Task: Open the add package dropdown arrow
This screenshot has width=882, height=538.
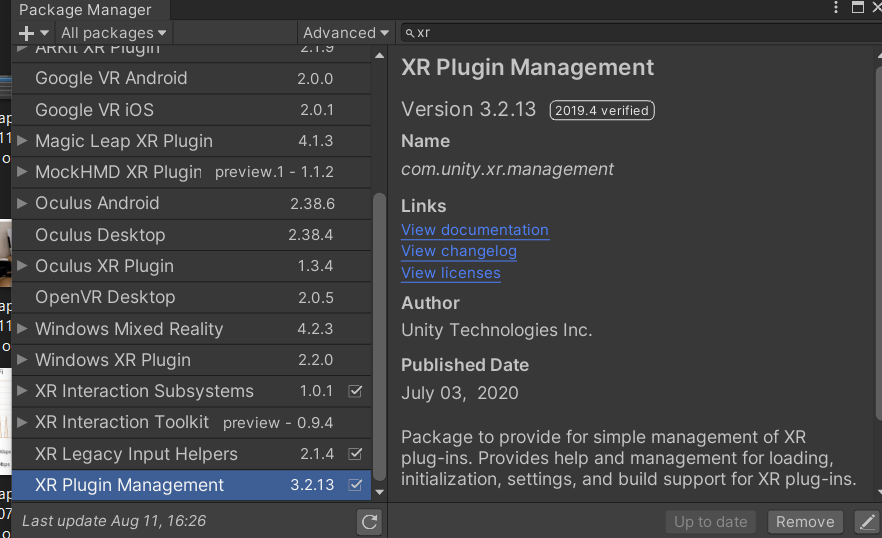Action: click(44, 33)
